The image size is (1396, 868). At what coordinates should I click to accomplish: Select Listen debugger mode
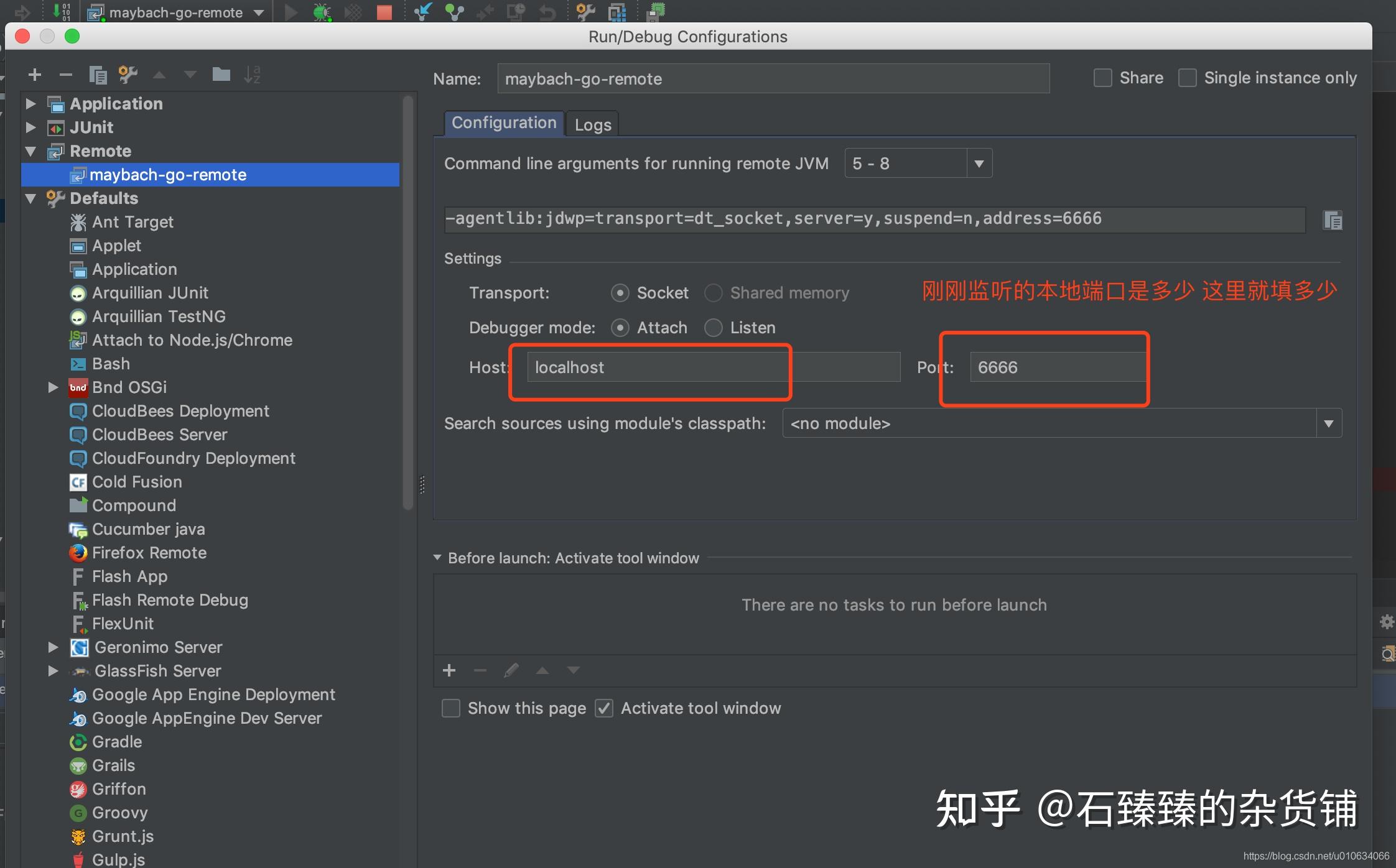point(713,328)
